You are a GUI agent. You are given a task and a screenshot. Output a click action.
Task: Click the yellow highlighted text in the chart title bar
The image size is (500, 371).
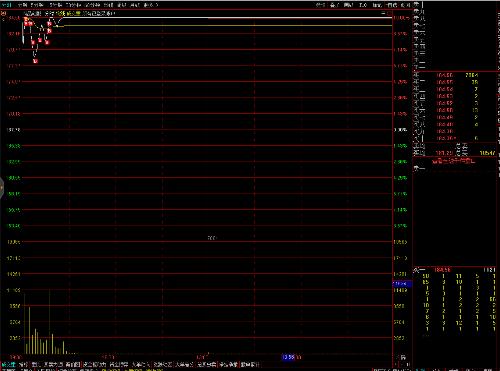pos(73,13)
